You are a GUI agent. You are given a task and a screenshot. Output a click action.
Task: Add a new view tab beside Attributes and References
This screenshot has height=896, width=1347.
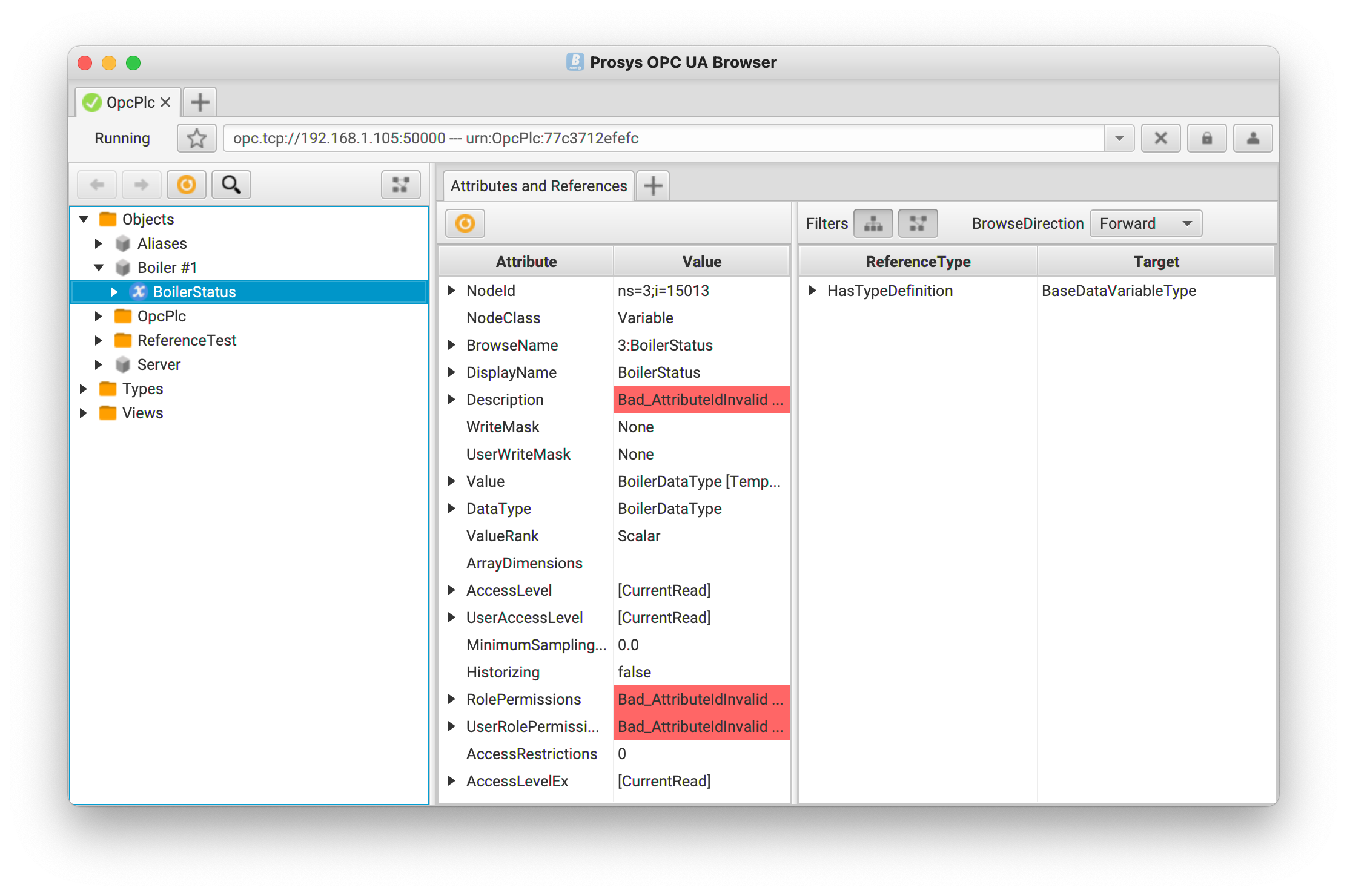coord(653,186)
